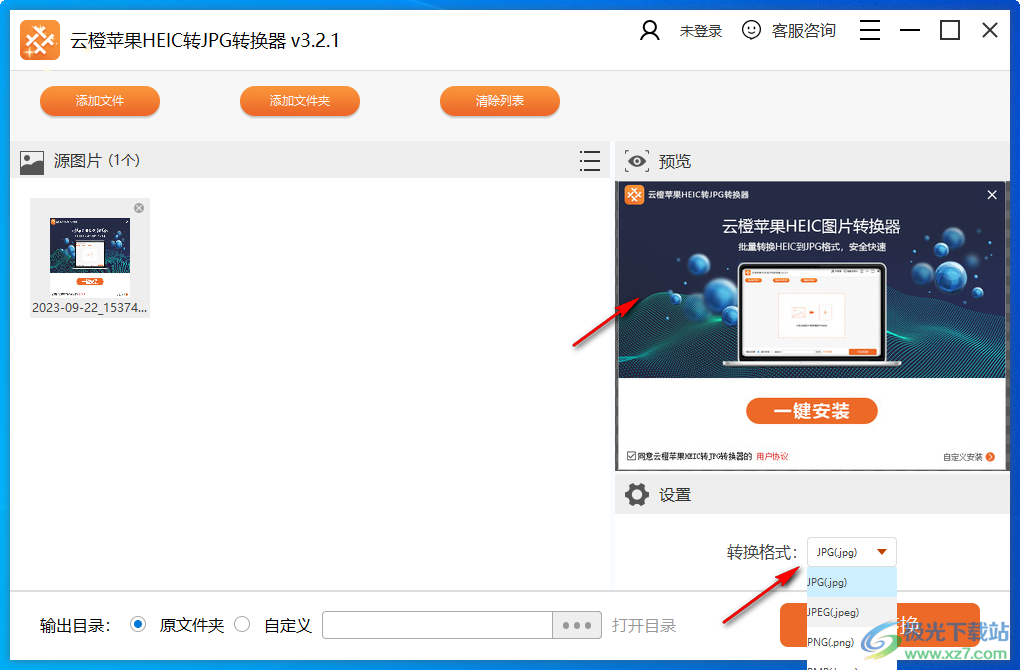Click the 源图片 (1个) heading

tap(96, 161)
